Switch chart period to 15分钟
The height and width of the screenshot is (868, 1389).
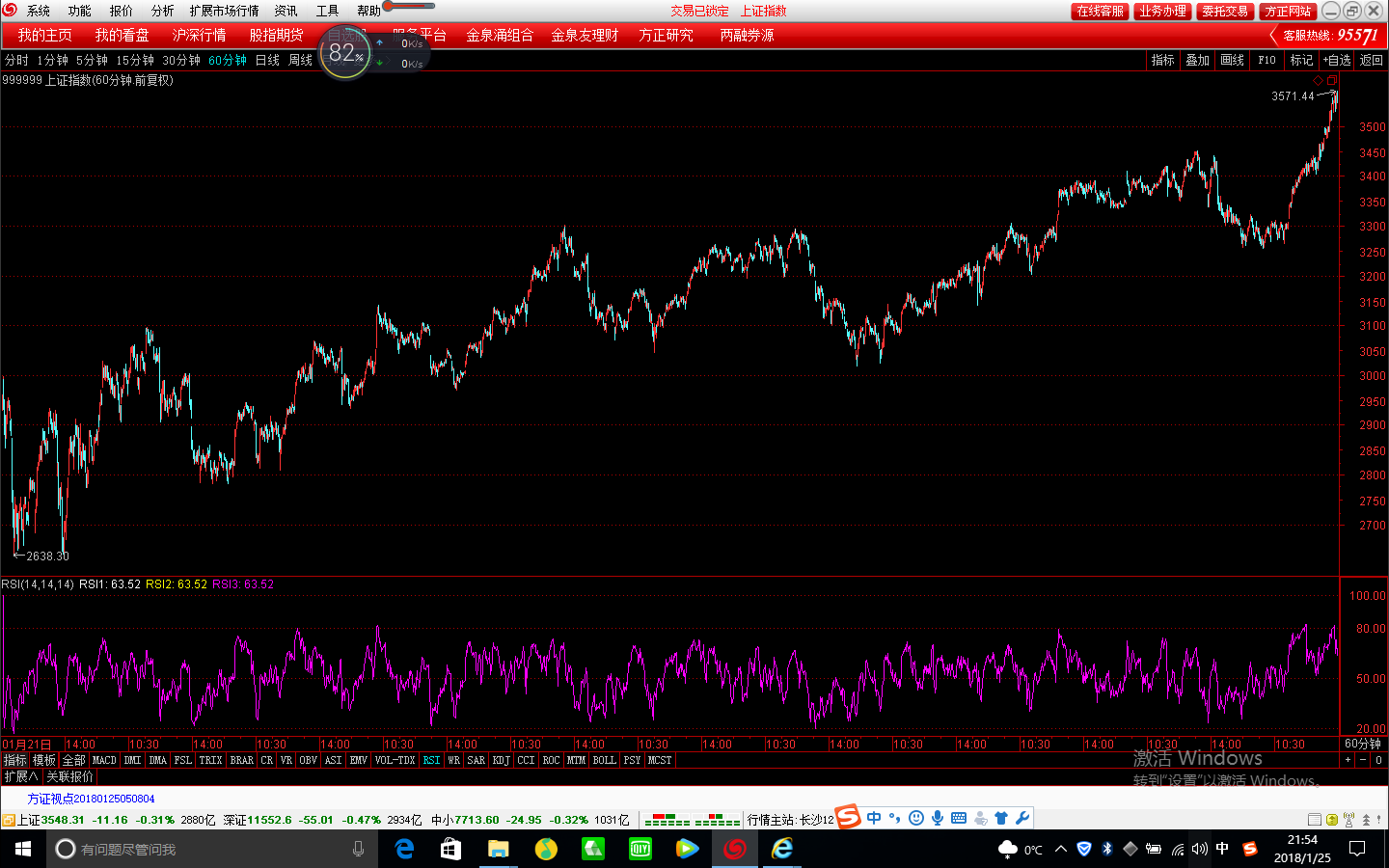(135, 60)
